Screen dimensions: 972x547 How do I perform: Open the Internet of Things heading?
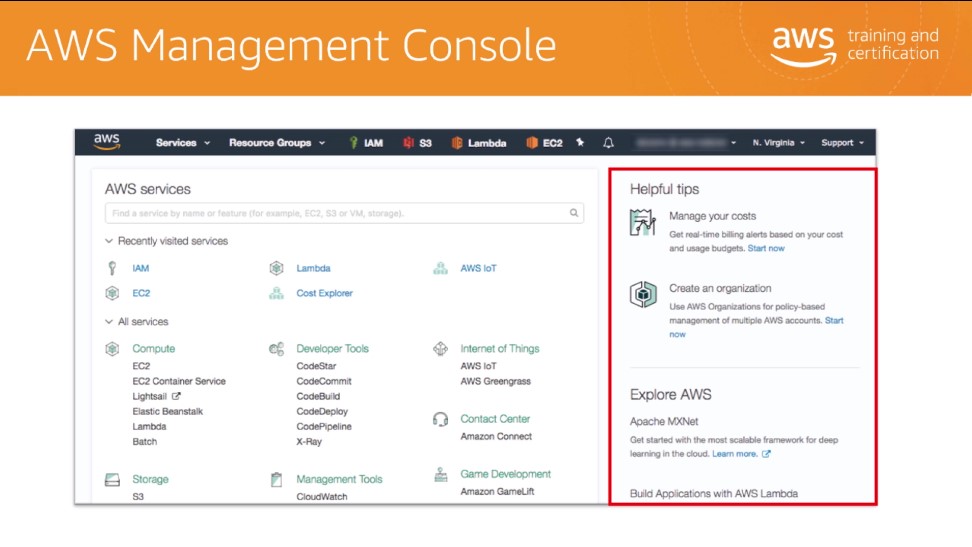tap(500, 349)
